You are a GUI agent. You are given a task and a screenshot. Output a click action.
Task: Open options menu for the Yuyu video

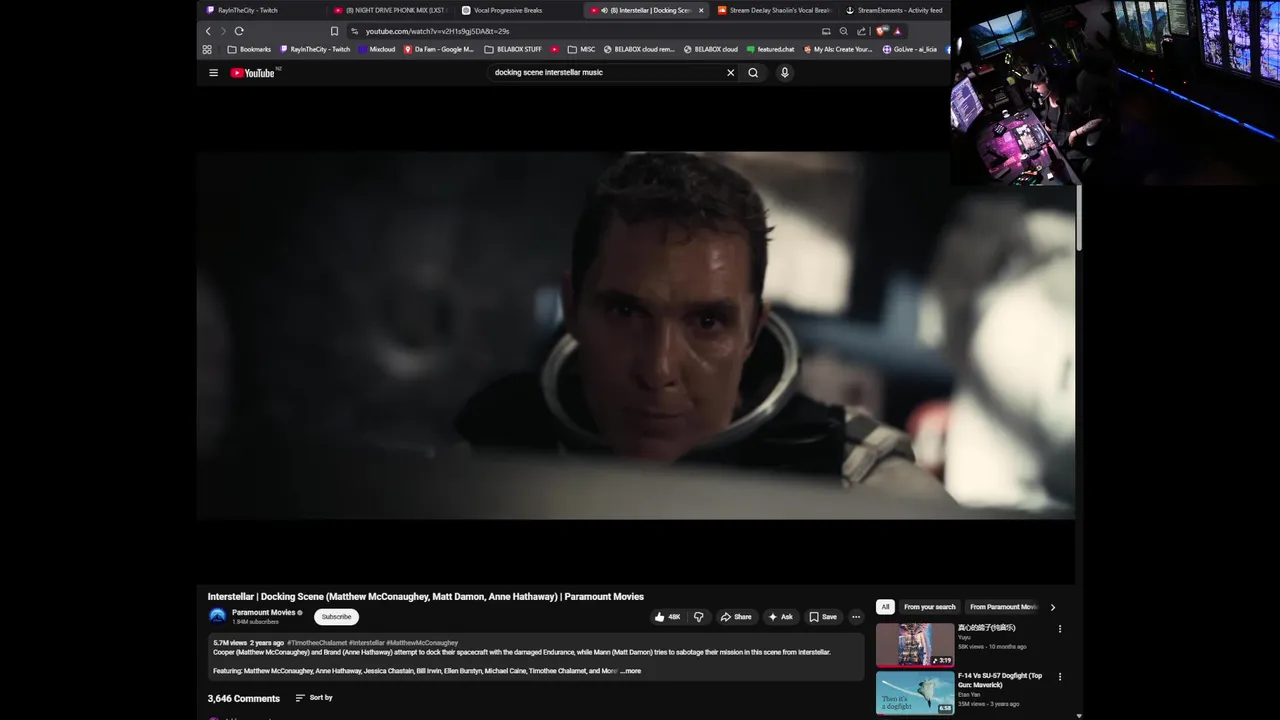point(1060,629)
